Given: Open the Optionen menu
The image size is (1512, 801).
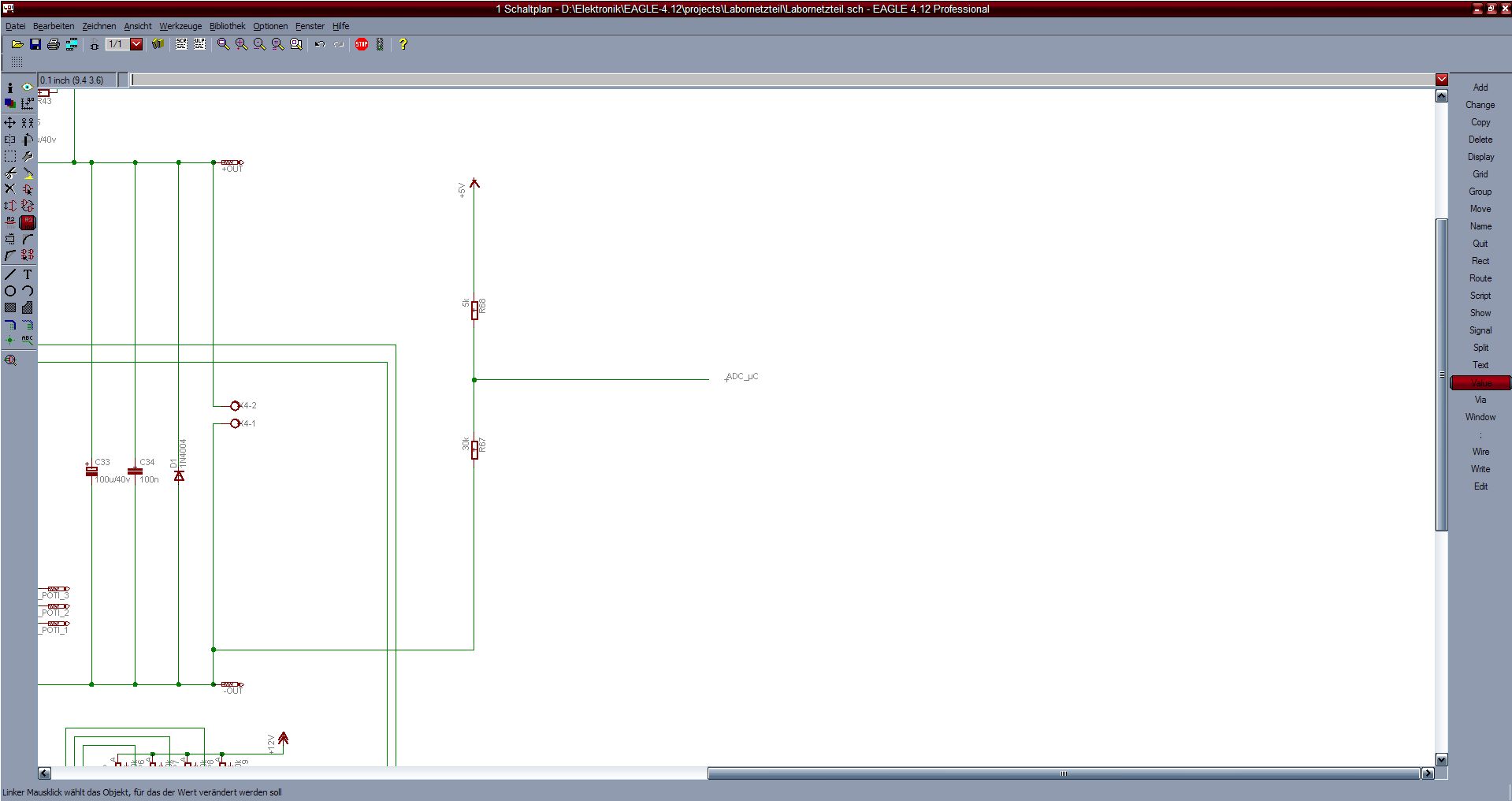Looking at the screenshot, I should 270,26.
